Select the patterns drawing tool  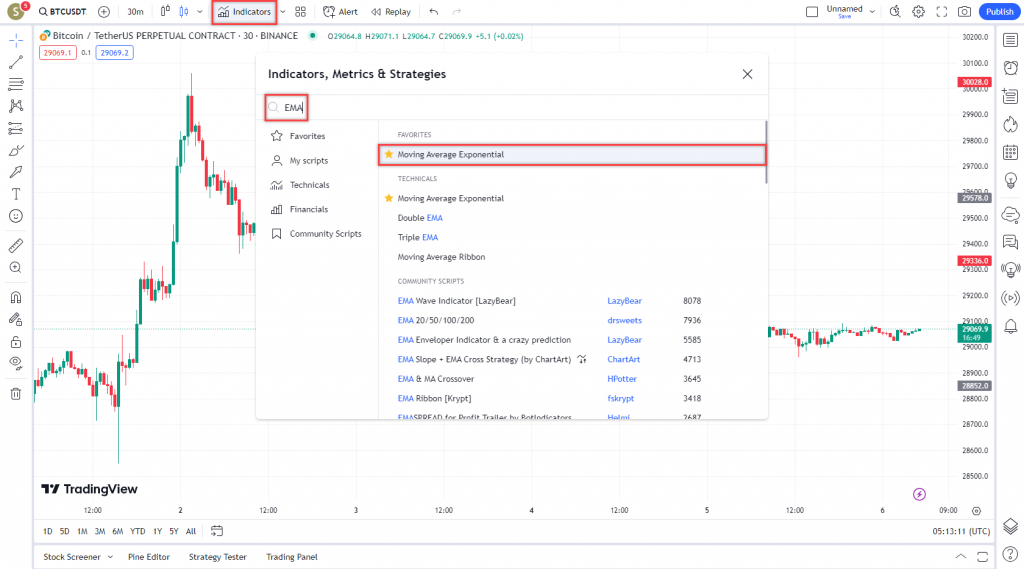coord(16,106)
